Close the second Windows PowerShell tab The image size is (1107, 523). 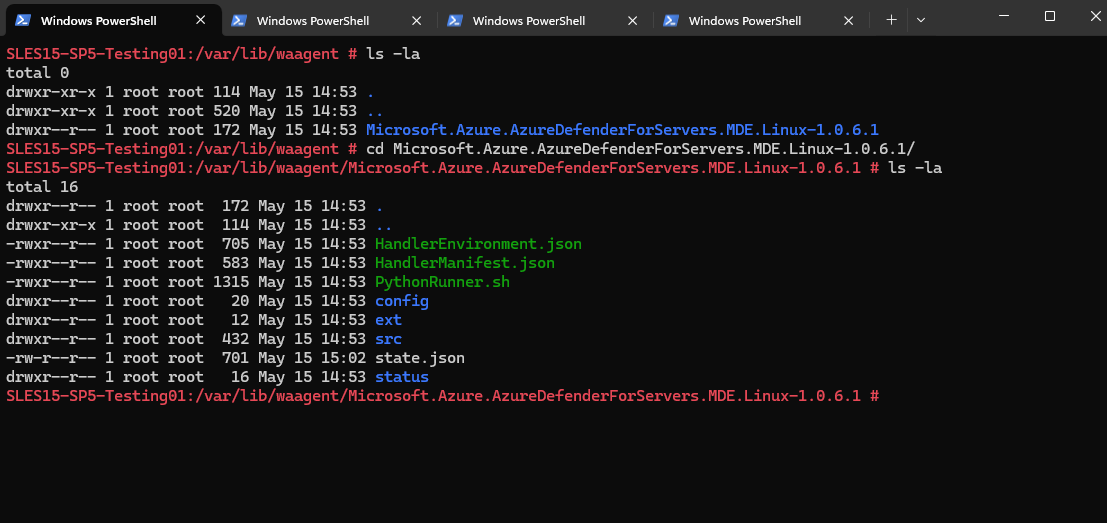(x=417, y=20)
